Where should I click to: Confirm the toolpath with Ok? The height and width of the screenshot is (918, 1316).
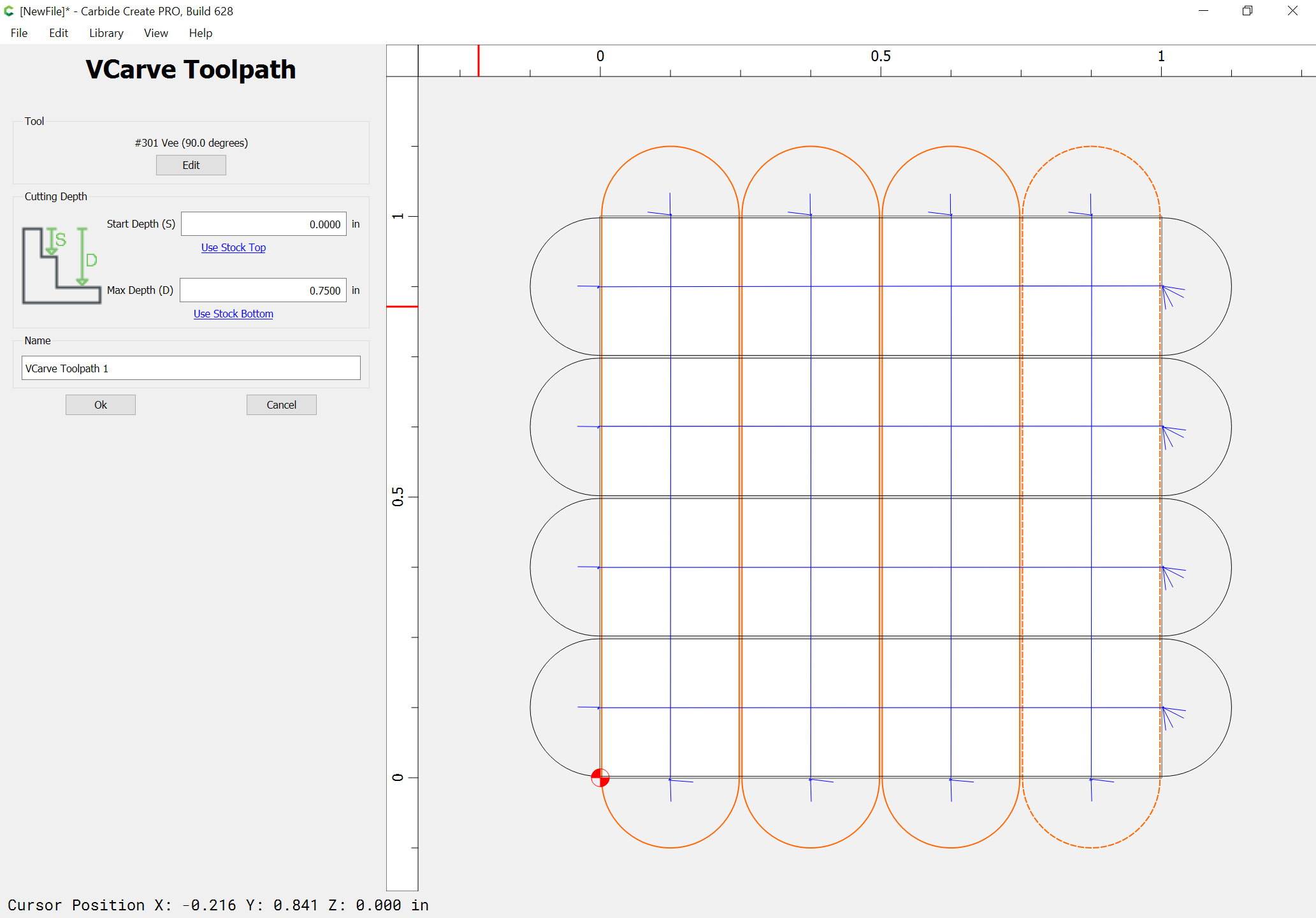101,405
